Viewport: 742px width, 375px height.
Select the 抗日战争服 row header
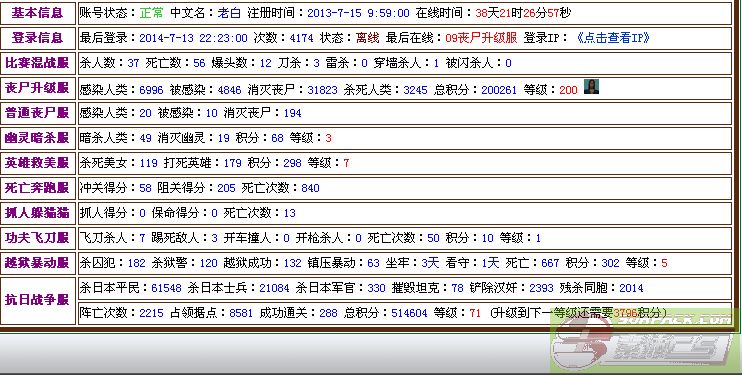tap(37, 300)
